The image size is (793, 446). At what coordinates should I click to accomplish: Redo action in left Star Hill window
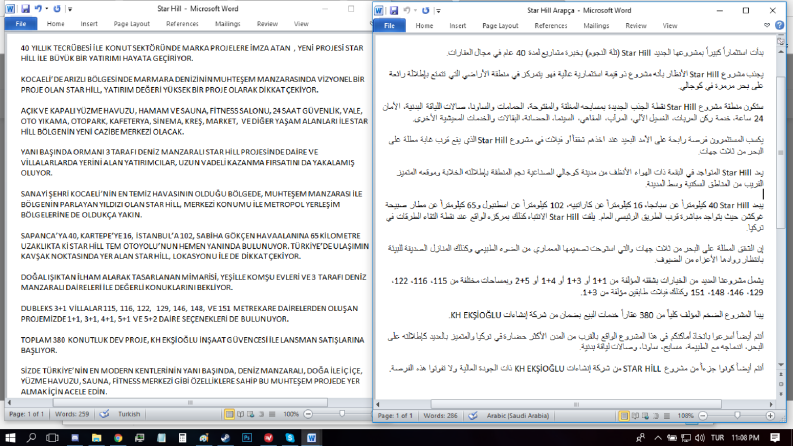[57, 9]
